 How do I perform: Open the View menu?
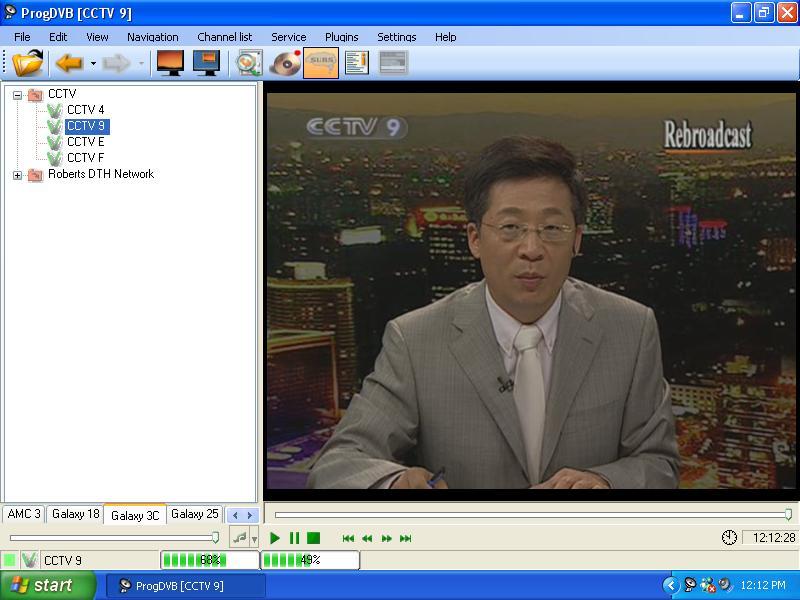pos(97,37)
